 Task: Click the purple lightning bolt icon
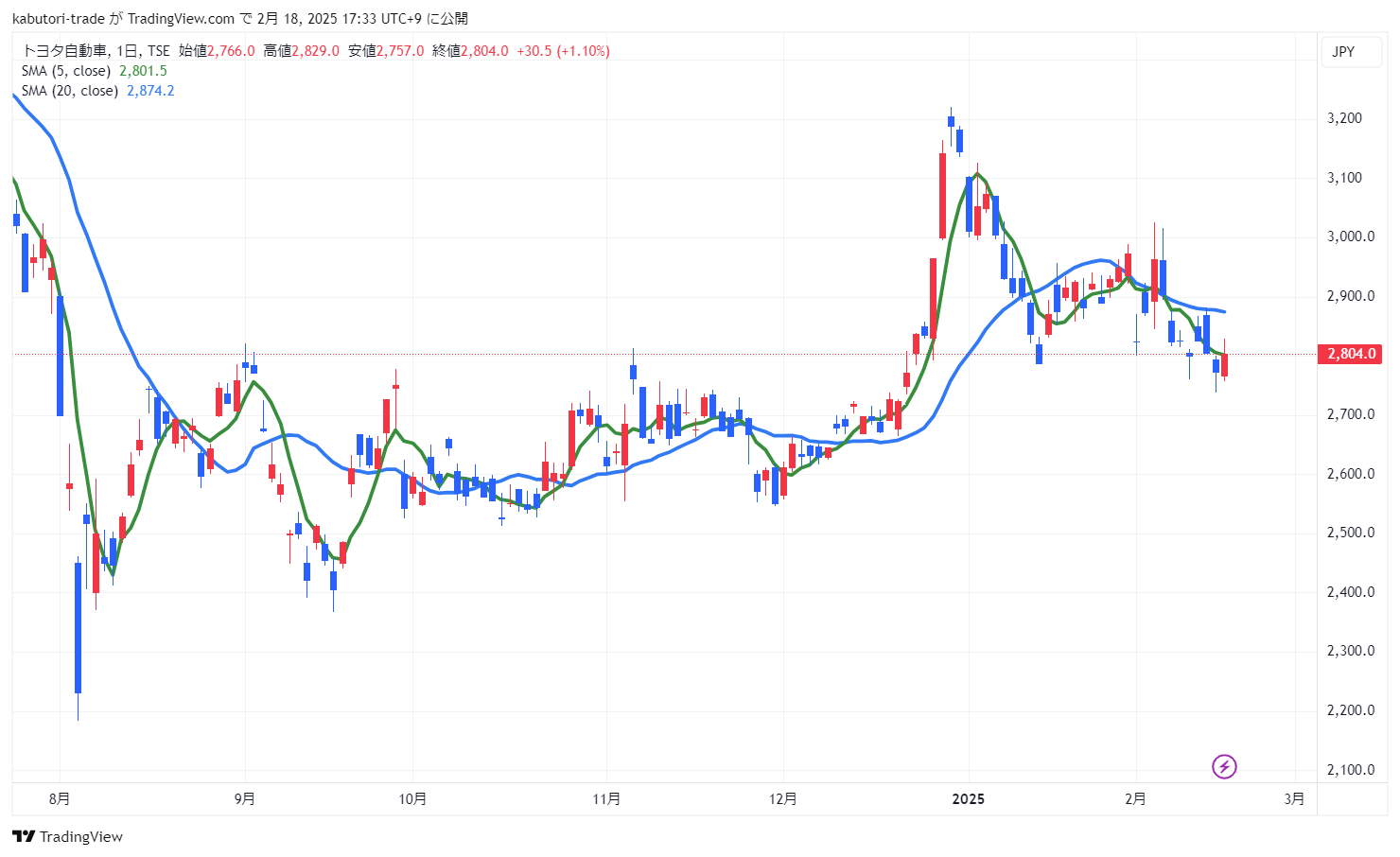tap(1224, 766)
